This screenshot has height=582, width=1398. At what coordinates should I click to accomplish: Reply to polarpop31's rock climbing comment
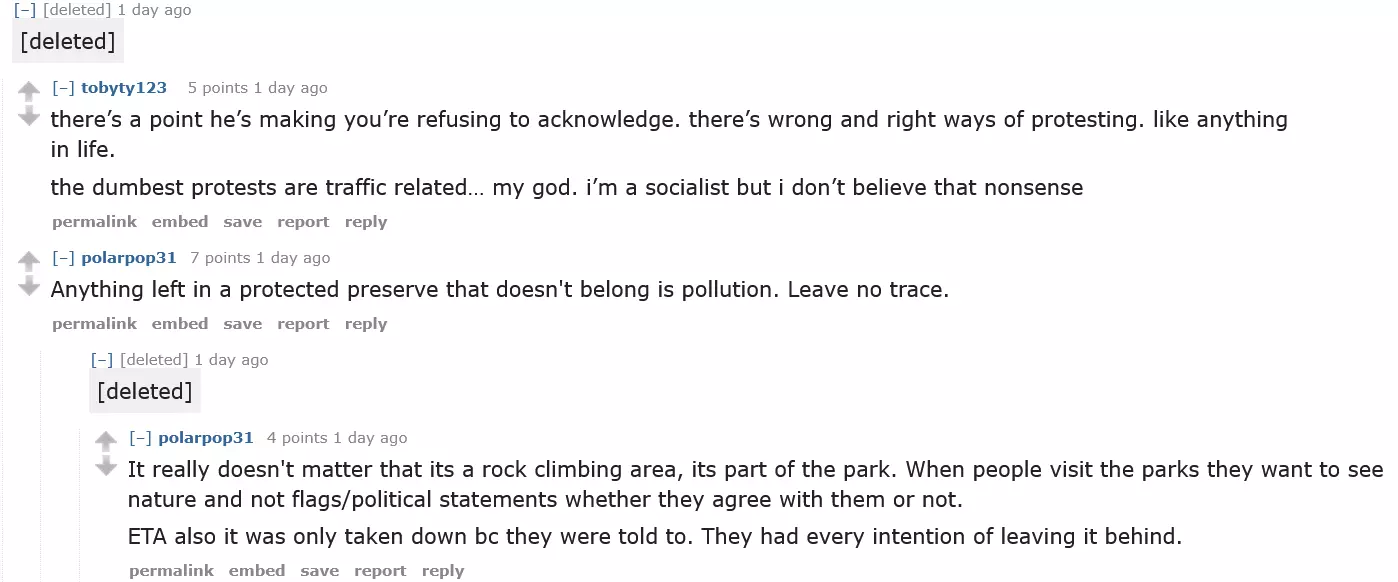(x=443, y=571)
